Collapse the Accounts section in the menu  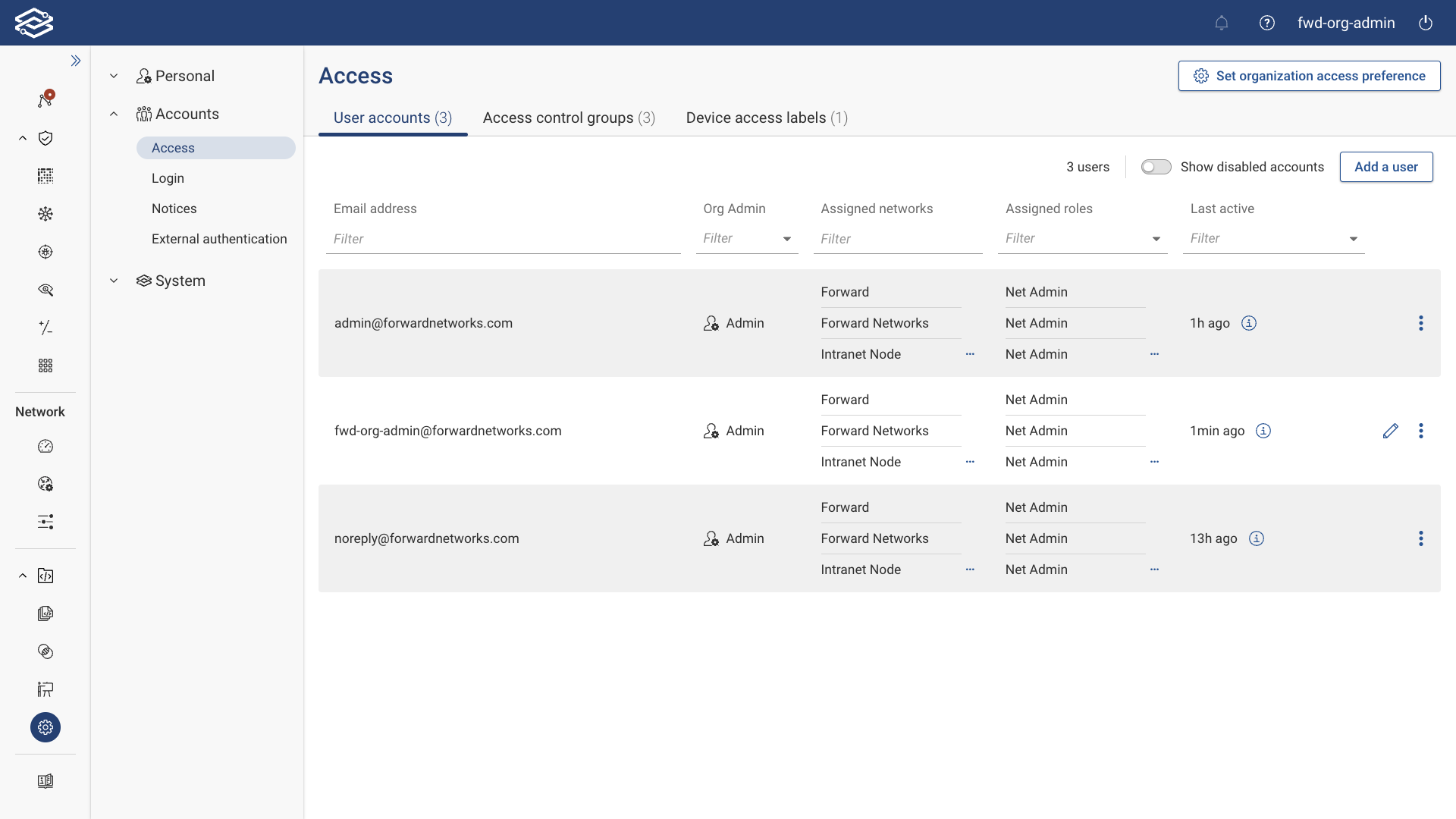click(114, 114)
